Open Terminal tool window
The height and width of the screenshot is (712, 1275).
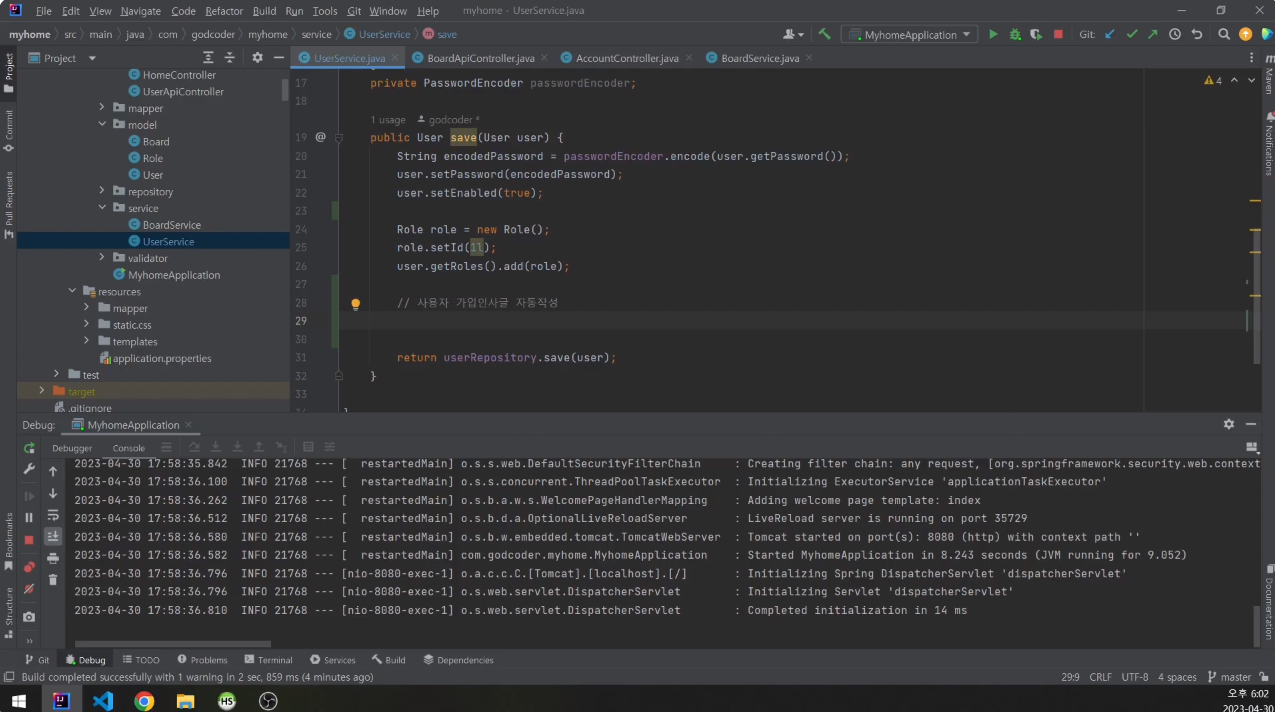coord(269,660)
